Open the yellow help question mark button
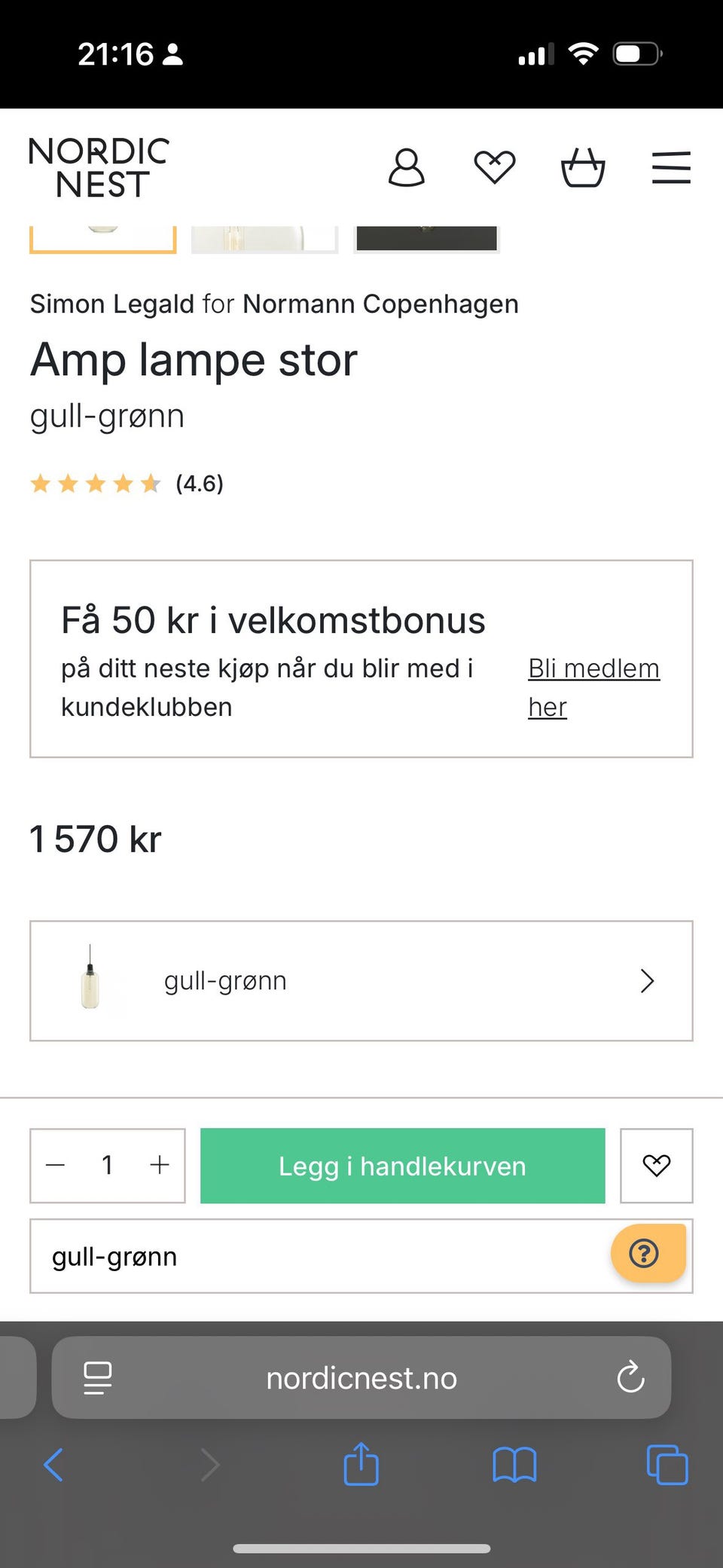Screen dimensions: 723x1568 pyautogui.click(x=645, y=1254)
